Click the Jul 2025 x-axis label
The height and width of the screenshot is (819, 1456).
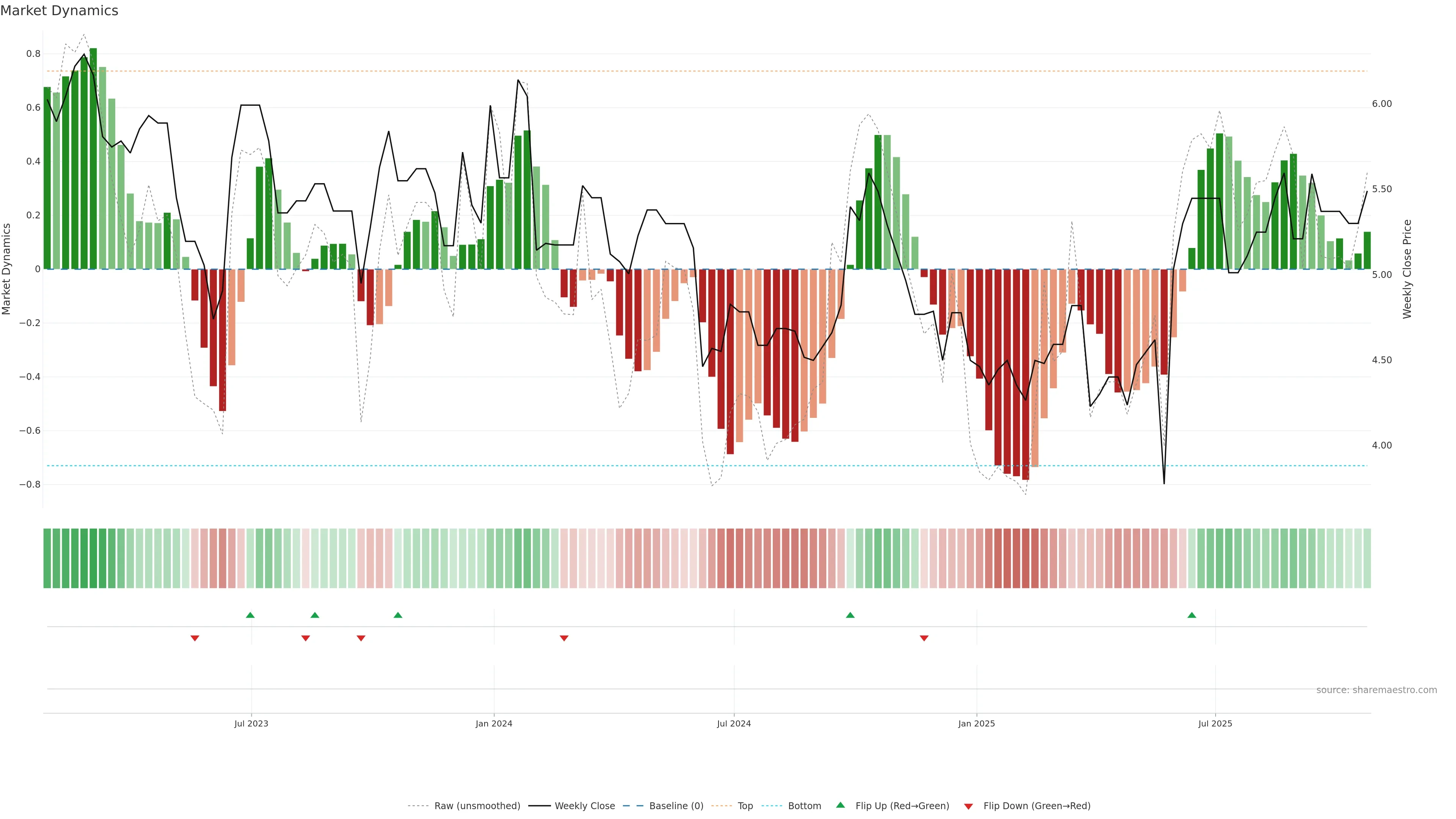tap(1214, 723)
